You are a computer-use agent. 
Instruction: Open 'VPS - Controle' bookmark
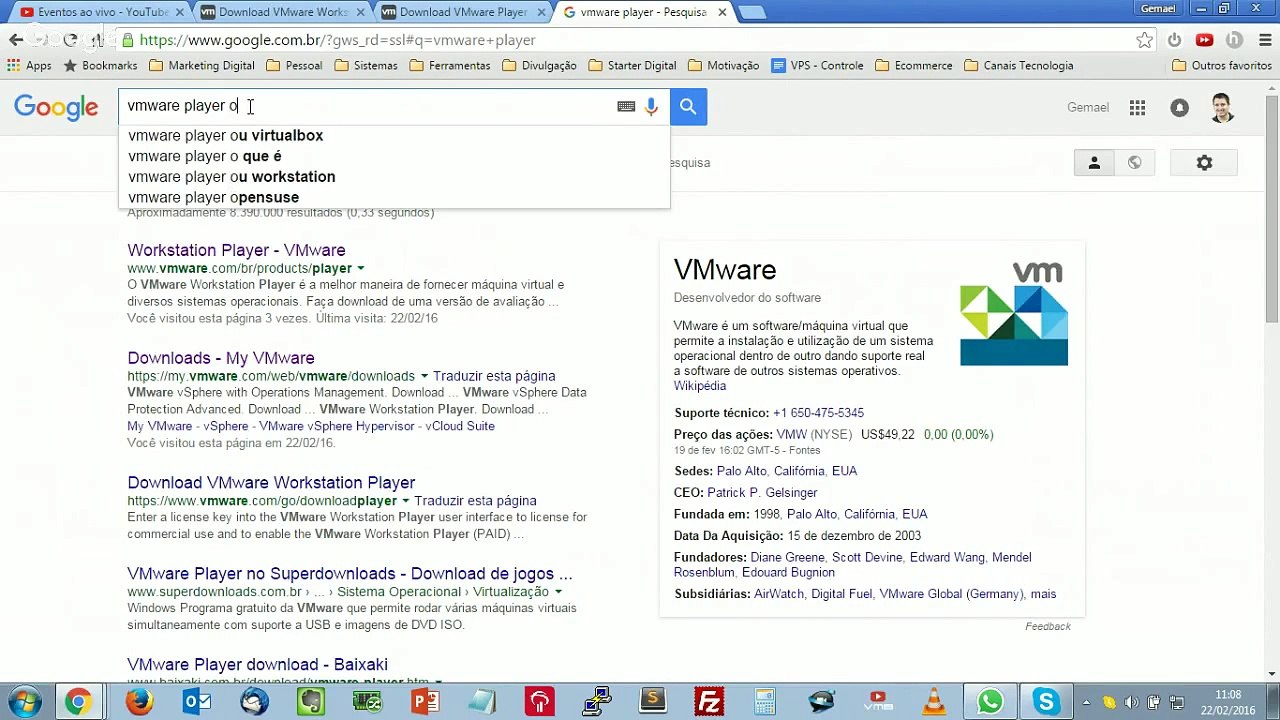click(818, 66)
